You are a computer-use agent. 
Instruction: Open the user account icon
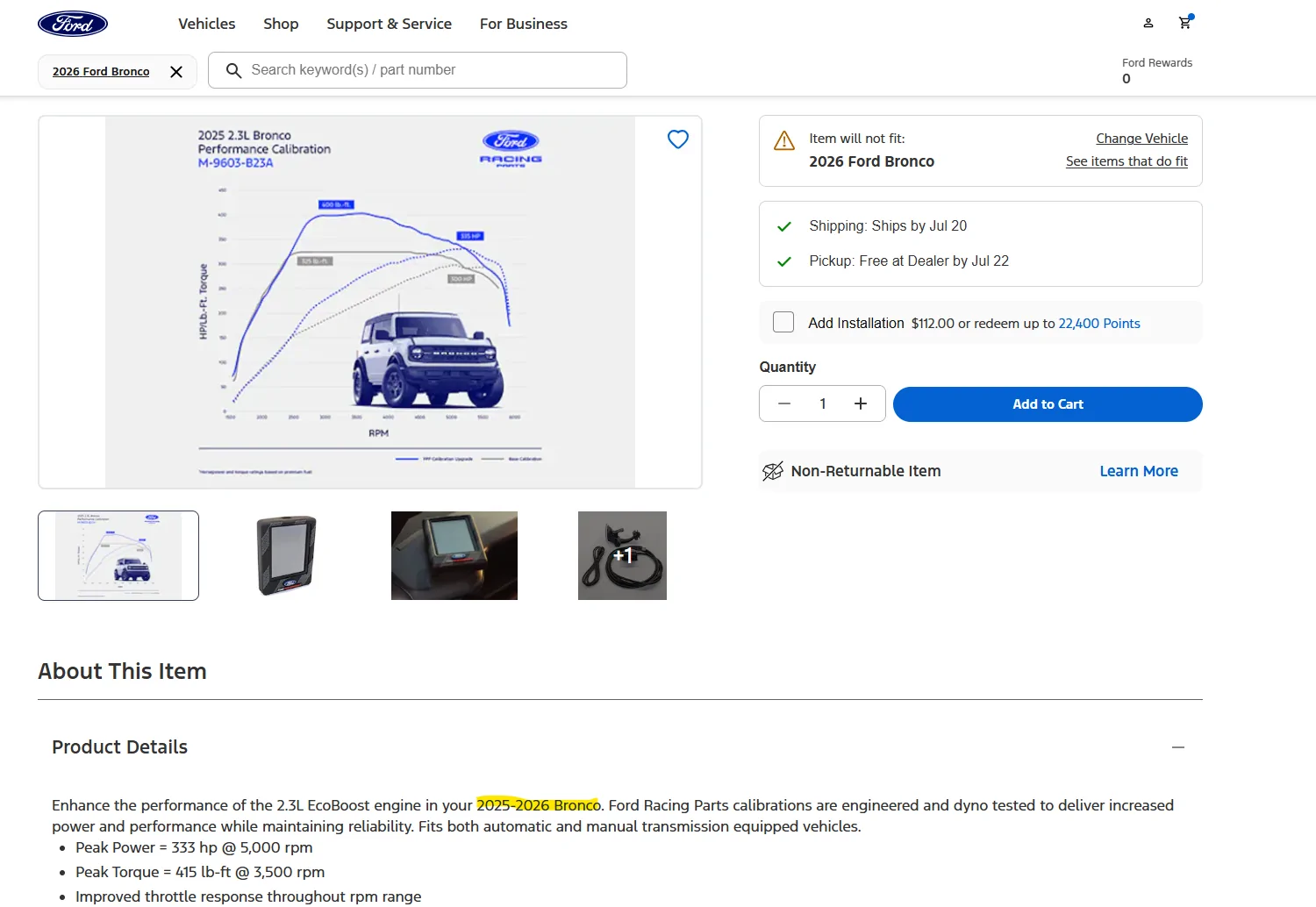click(1148, 23)
